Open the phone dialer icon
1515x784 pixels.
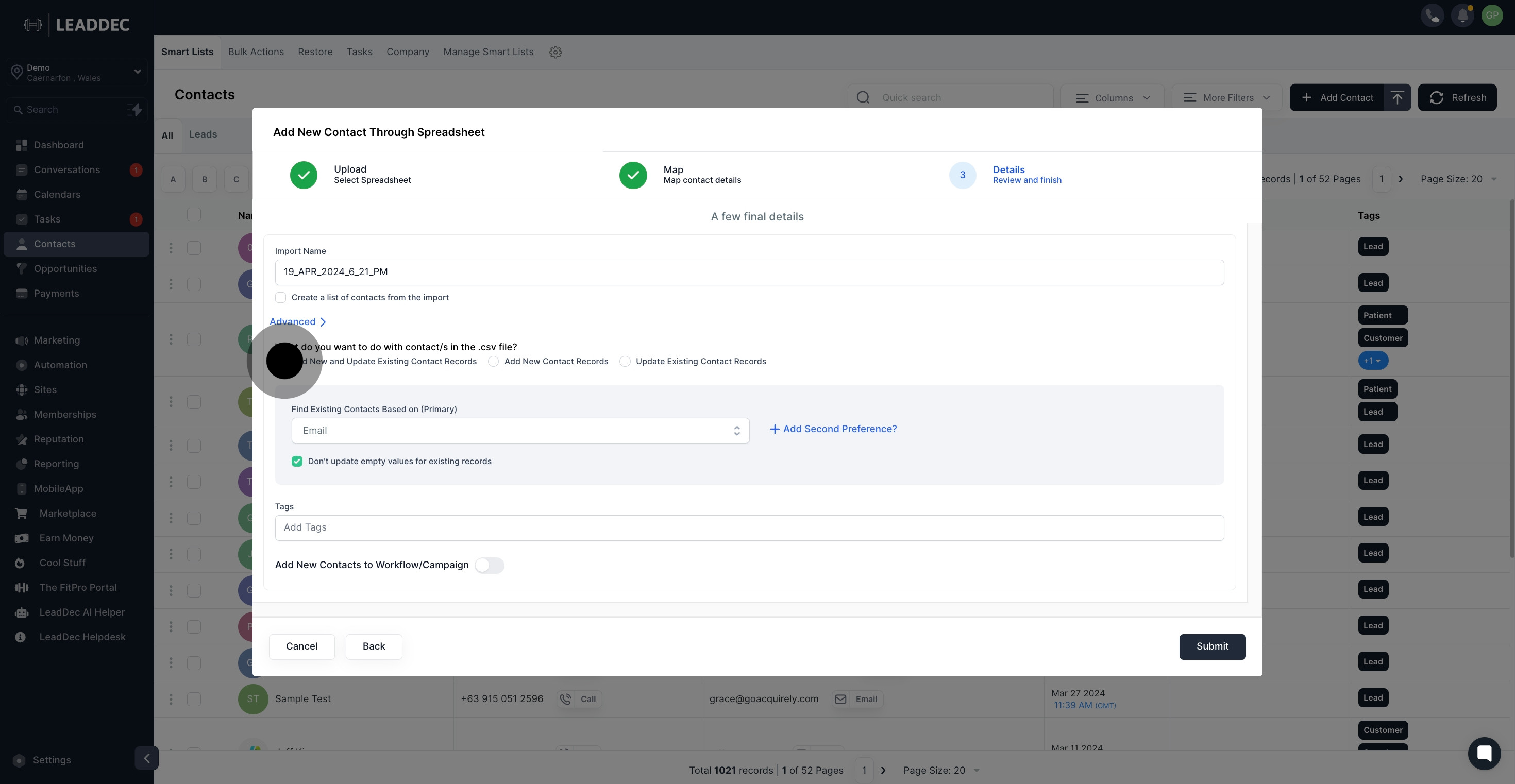click(x=1432, y=15)
